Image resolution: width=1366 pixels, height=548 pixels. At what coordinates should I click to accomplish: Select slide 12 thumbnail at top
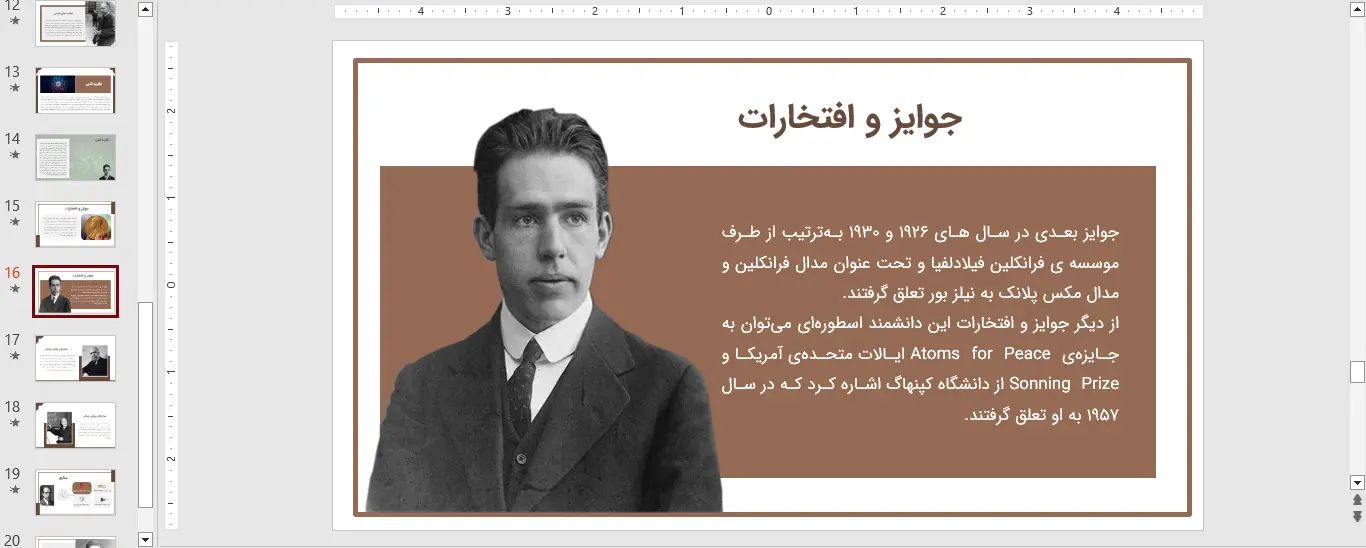click(x=76, y=23)
